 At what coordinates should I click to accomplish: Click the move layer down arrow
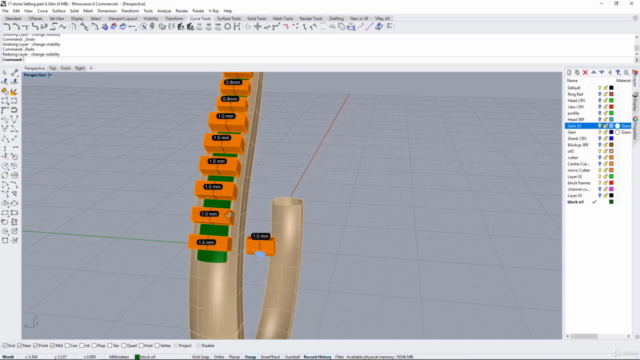coord(602,72)
